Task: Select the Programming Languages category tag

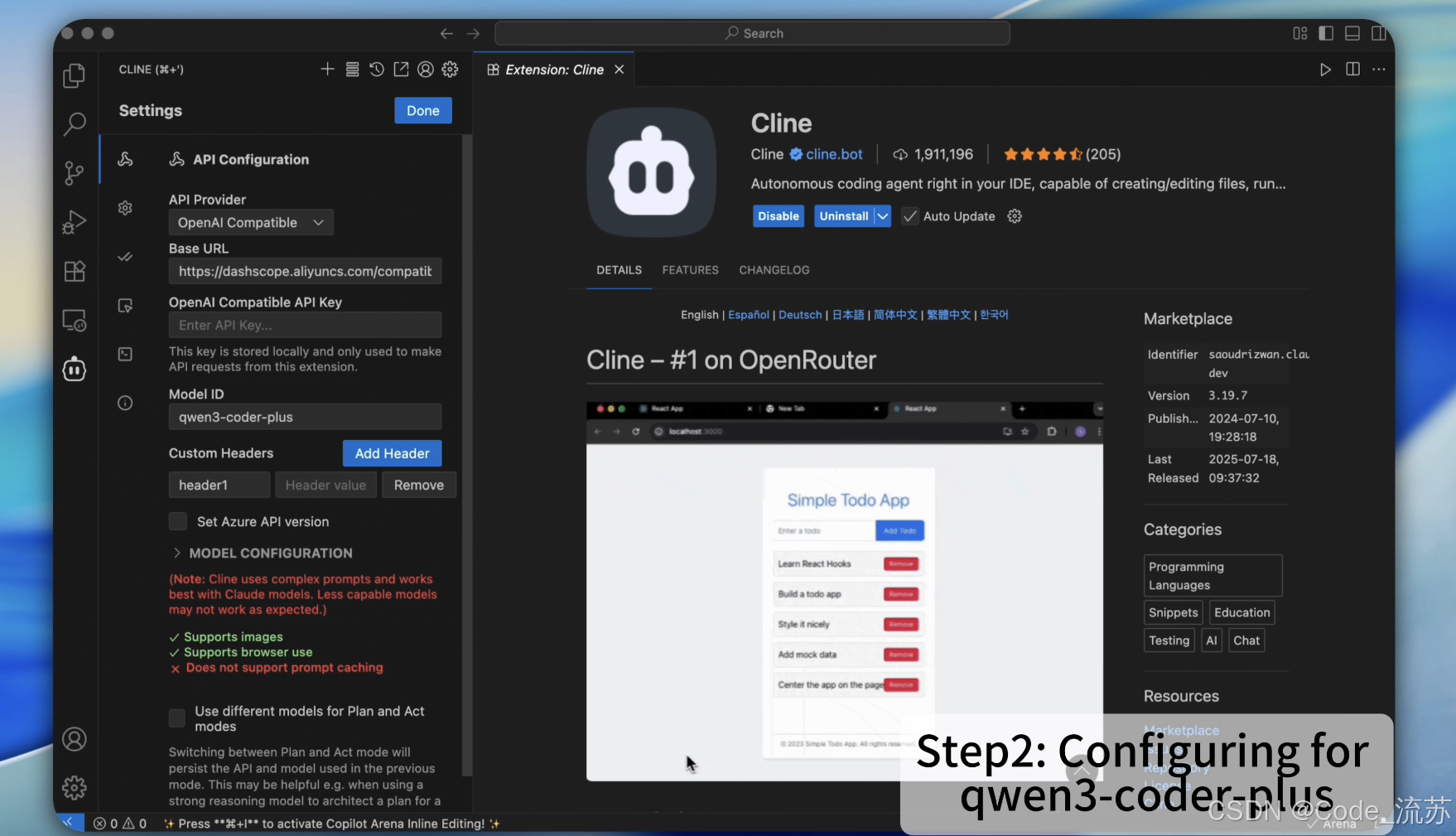Action: [x=1213, y=576]
